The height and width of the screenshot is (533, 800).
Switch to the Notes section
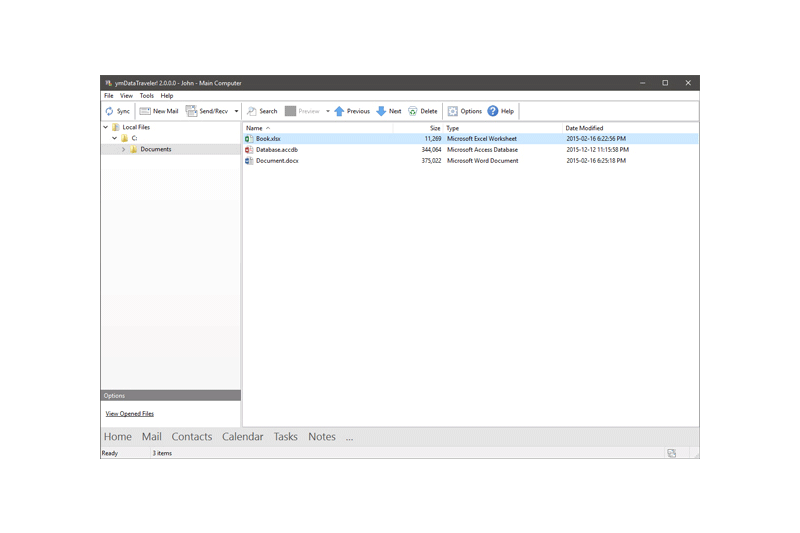[321, 437]
